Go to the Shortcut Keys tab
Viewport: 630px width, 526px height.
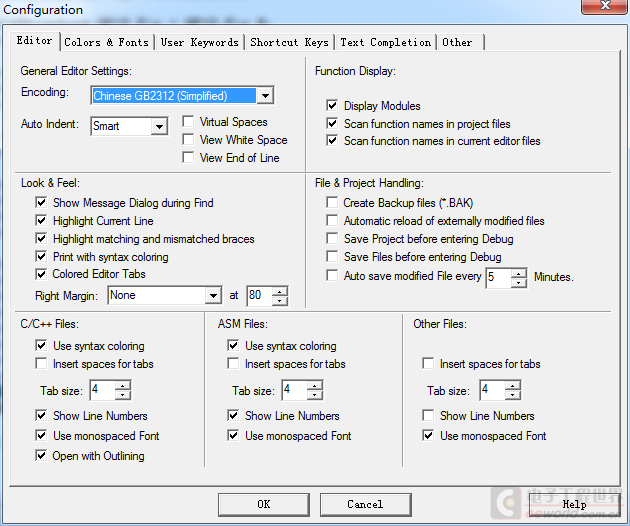pos(289,42)
